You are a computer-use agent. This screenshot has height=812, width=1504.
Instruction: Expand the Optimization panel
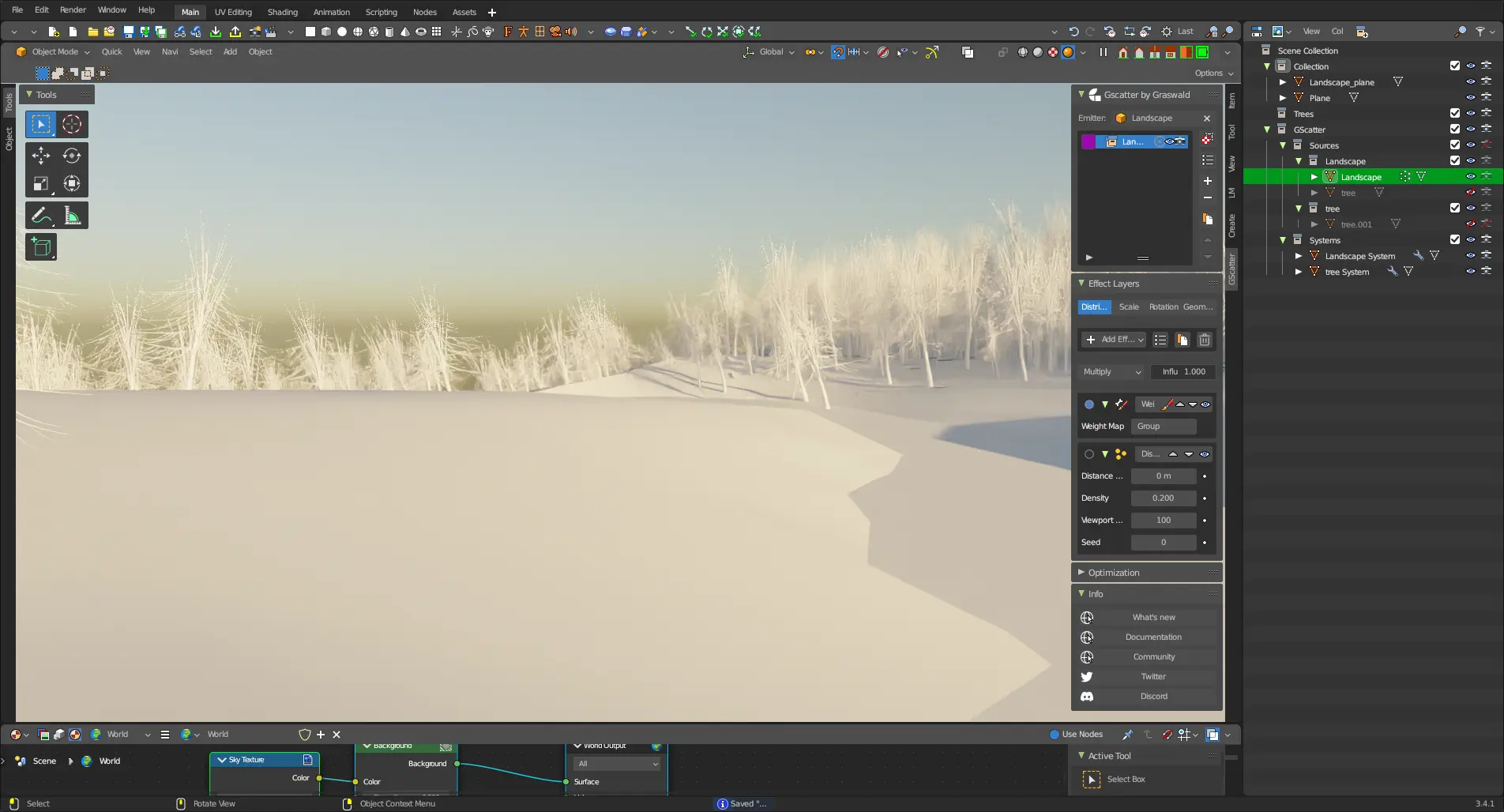pyautogui.click(x=1113, y=573)
